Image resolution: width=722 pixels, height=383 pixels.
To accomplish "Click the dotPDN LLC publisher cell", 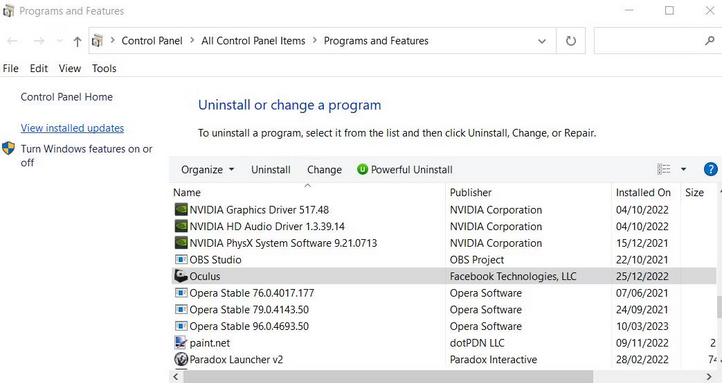I will tap(477, 342).
